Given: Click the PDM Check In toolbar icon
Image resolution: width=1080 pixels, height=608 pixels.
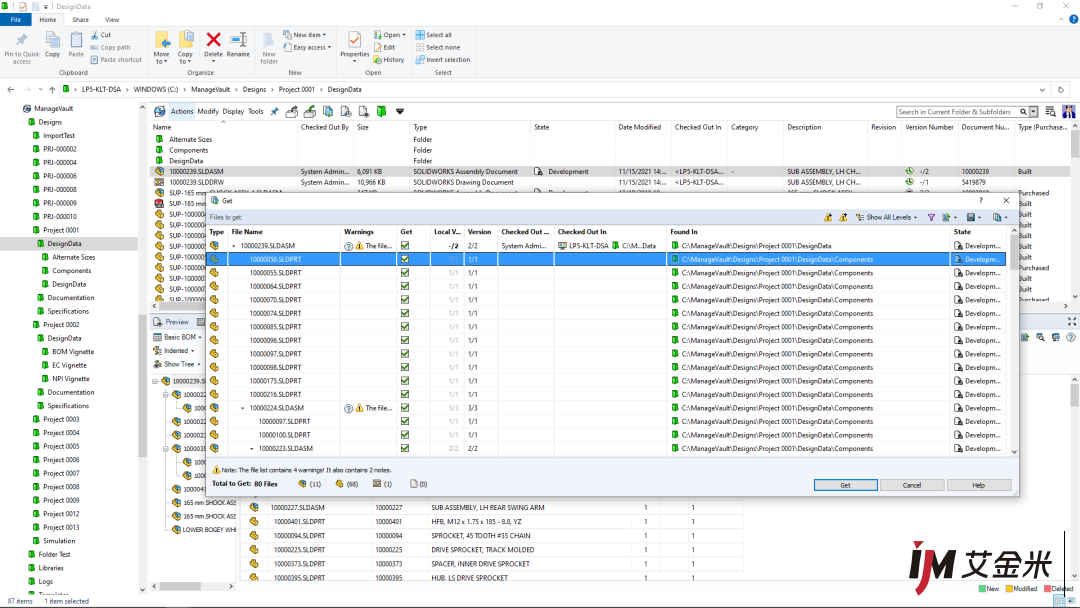Looking at the screenshot, I should [x=310, y=112].
